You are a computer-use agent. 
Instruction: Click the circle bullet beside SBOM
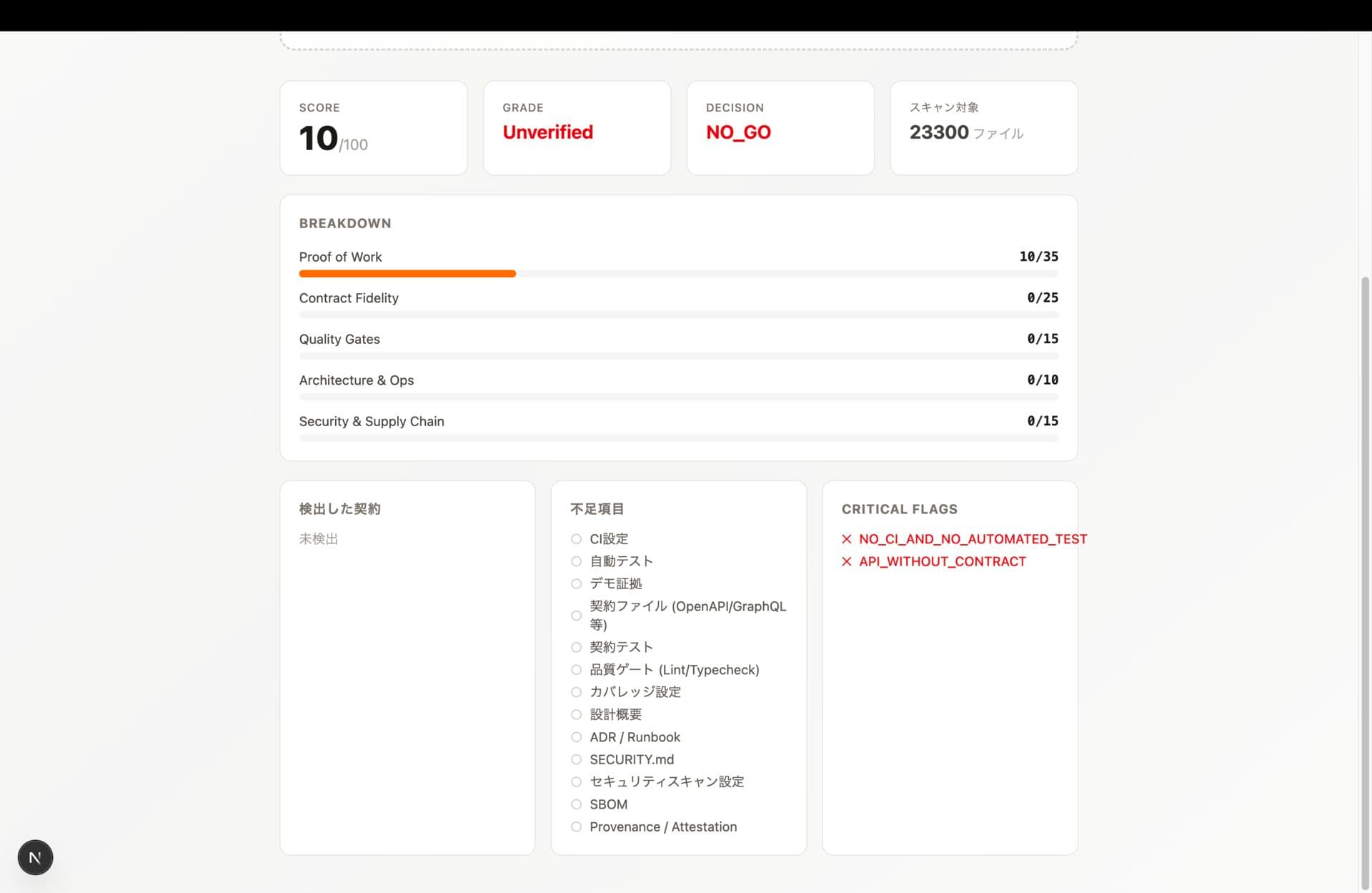click(576, 804)
